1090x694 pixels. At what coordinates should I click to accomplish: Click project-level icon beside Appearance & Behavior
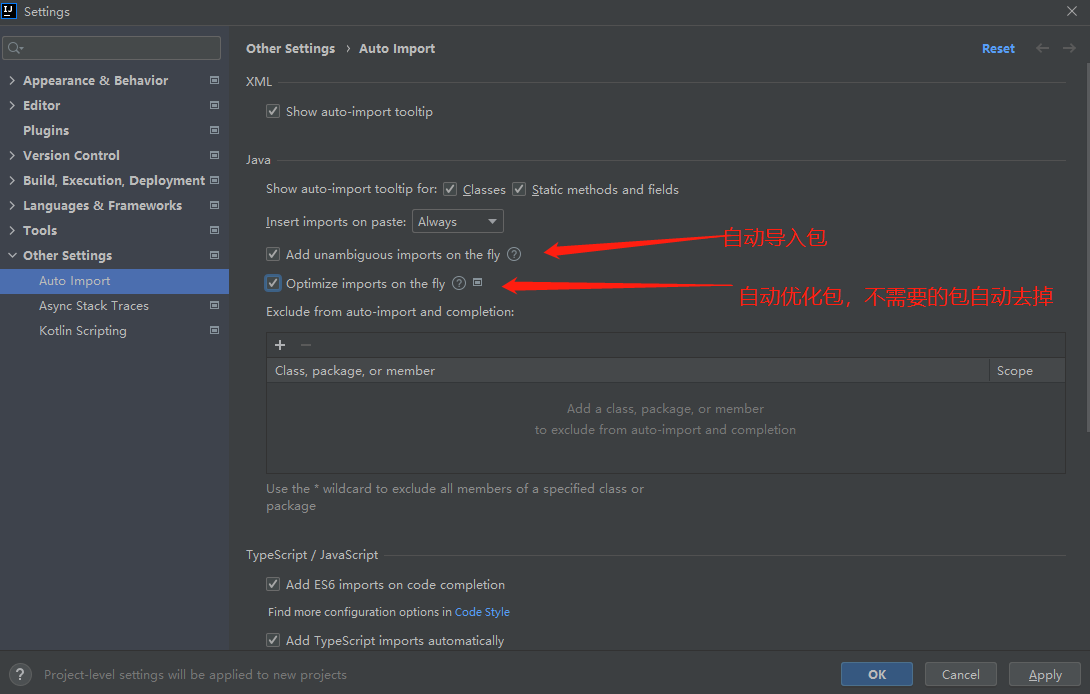[x=214, y=81]
